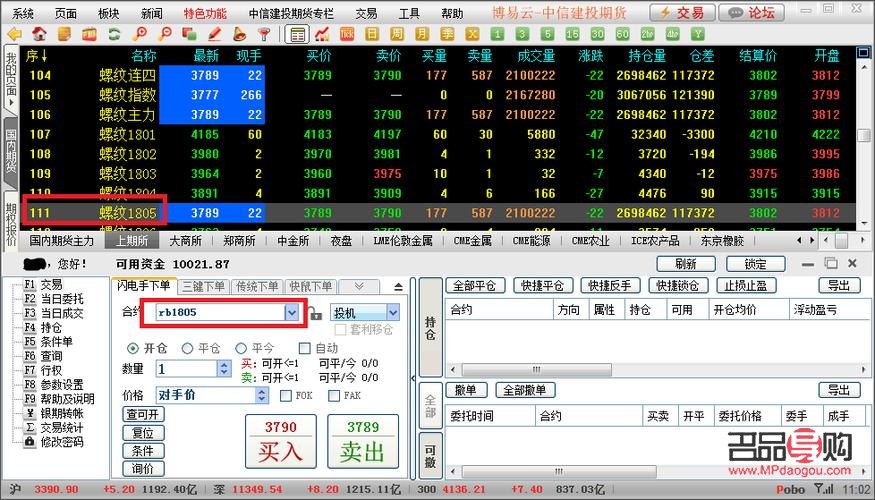This screenshot has height=500, width=875.
Task: Sort by the 序 column header
Action: pyautogui.click(x=36, y=55)
